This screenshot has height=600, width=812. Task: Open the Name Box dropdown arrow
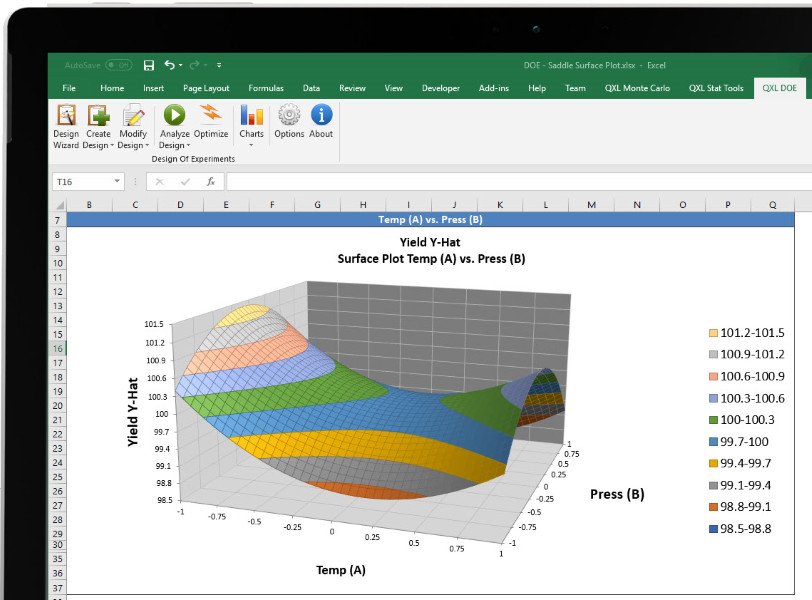pyautogui.click(x=117, y=182)
